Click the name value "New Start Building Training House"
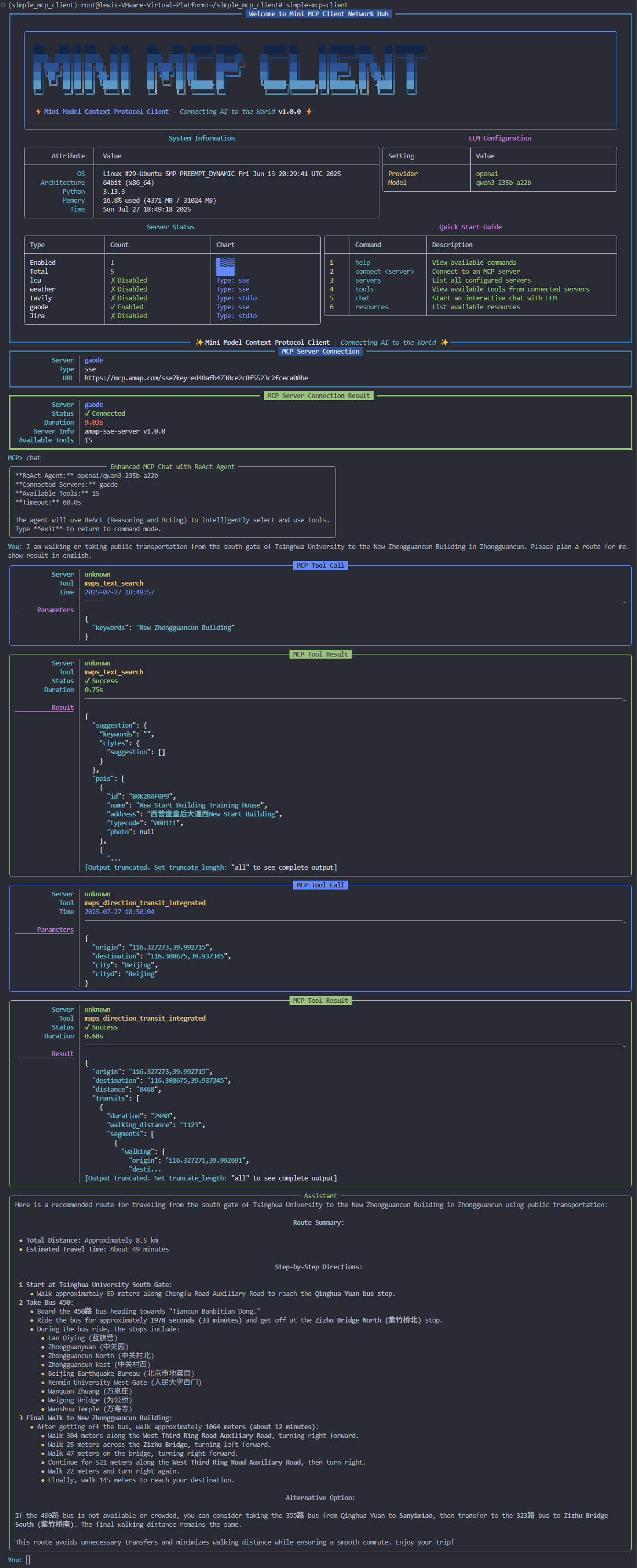The image size is (637, 1568). tap(202, 805)
